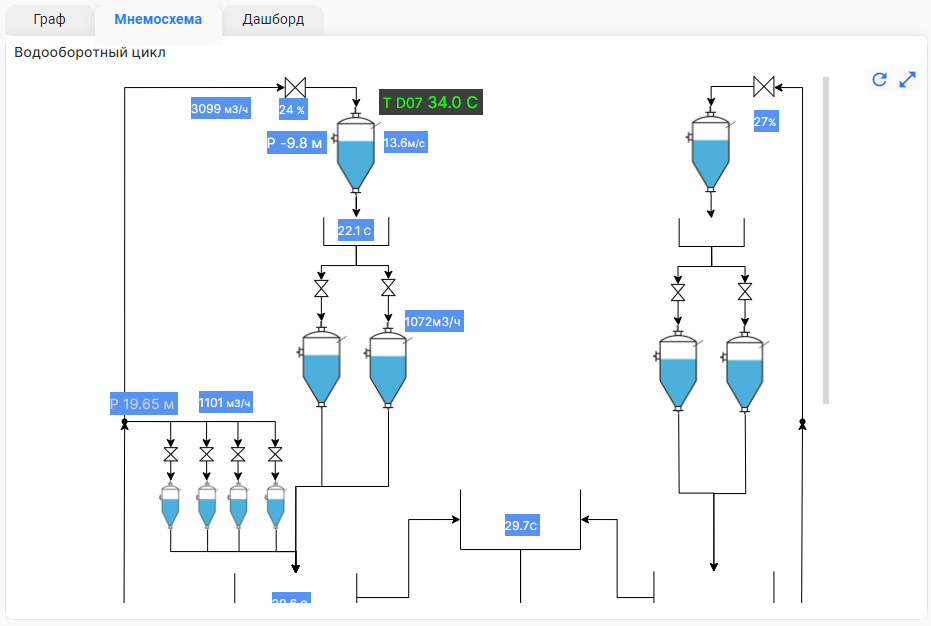Click the tank below the 1072м3/ч label

click(x=388, y=367)
